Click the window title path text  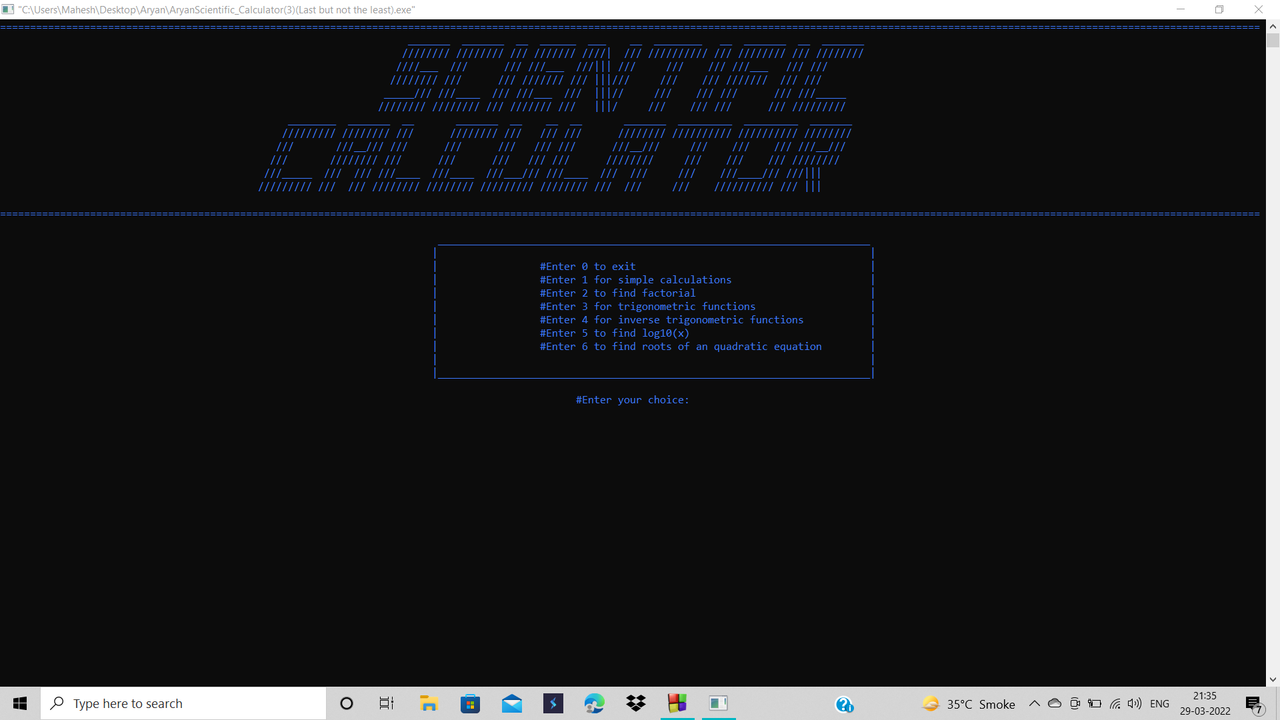217,9
